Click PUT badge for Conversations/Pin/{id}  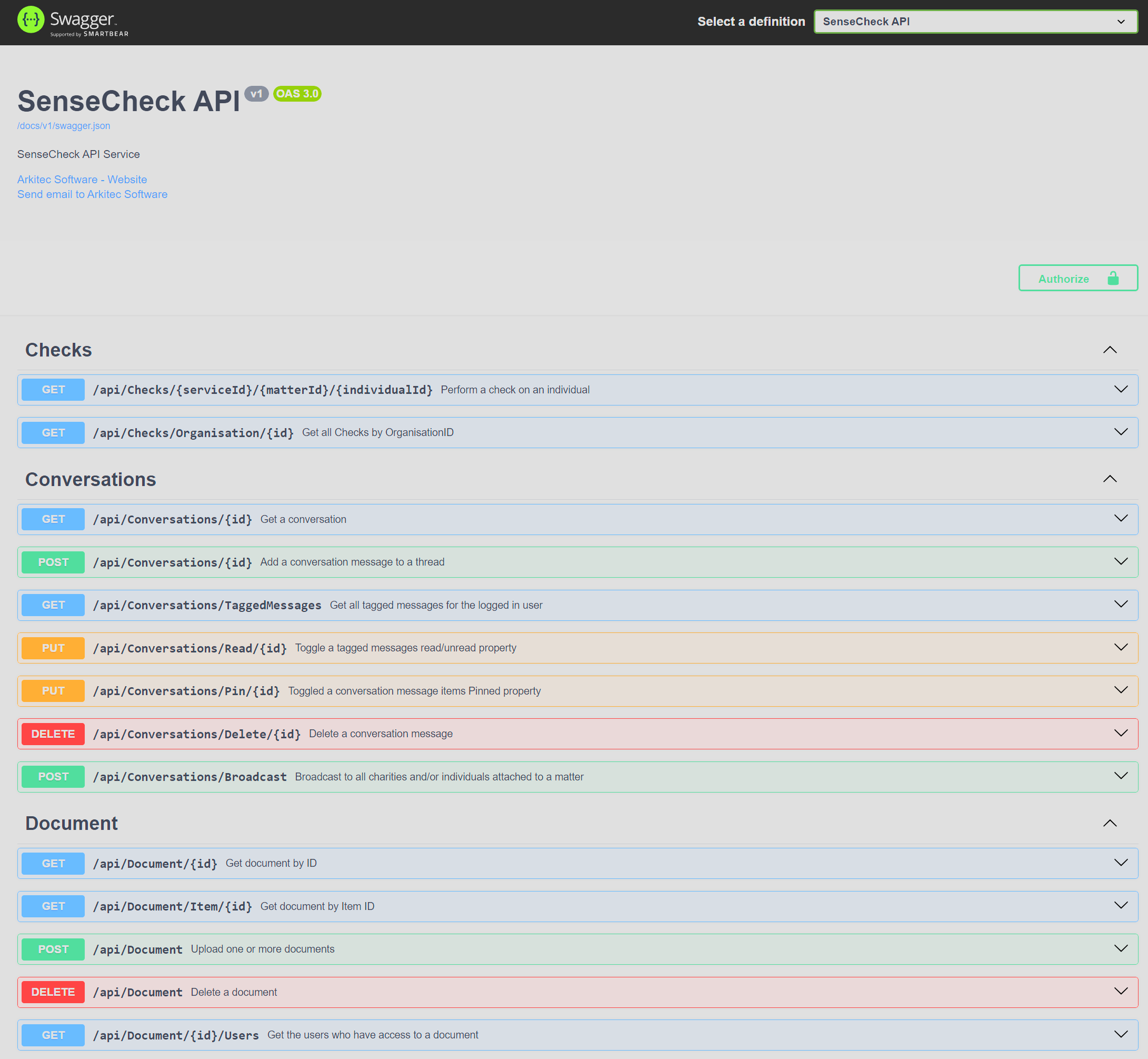click(53, 691)
